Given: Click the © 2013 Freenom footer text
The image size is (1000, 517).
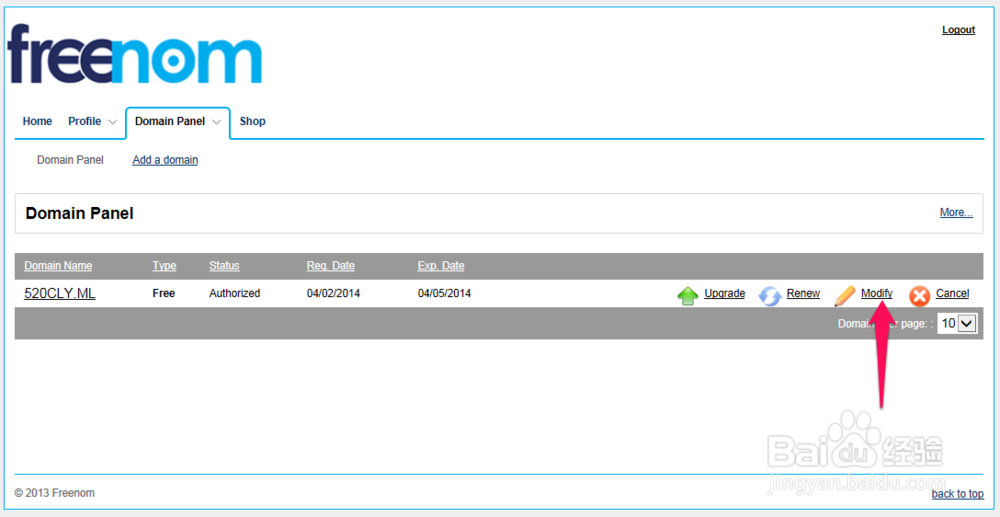Looking at the screenshot, I should coord(55,493).
